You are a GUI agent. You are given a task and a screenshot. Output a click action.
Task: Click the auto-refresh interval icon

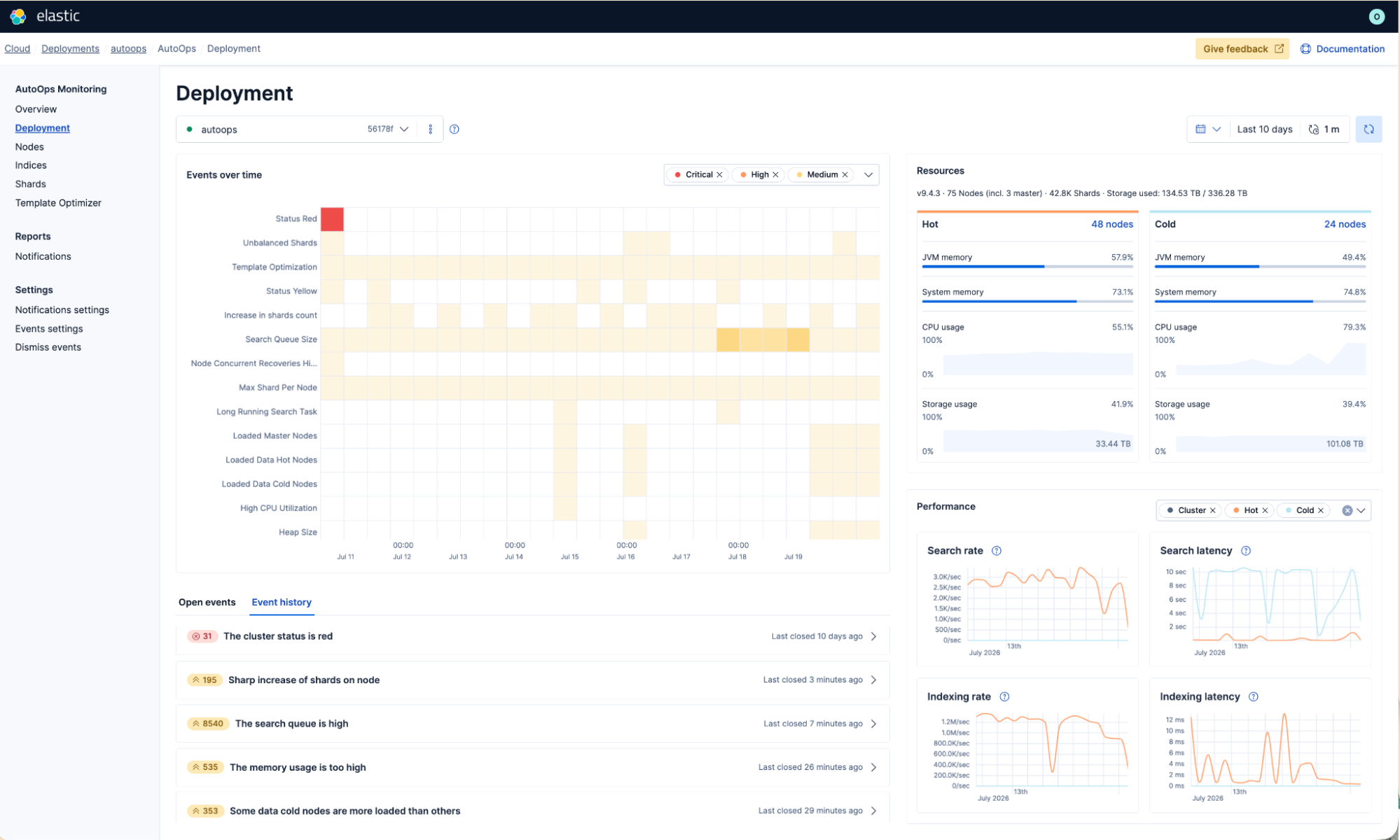point(1314,129)
